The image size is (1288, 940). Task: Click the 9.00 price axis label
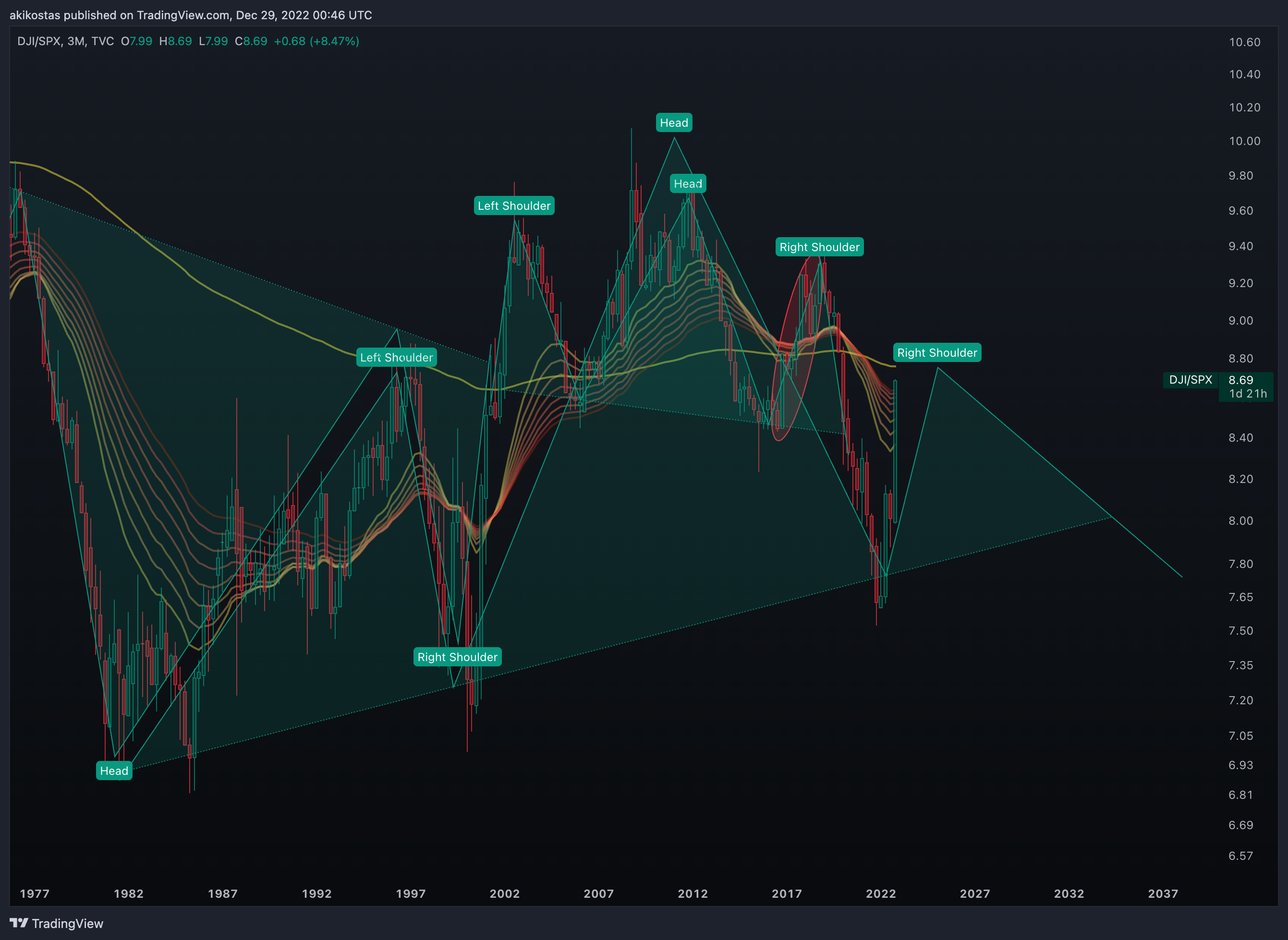pyautogui.click(x=1241, y=321)
